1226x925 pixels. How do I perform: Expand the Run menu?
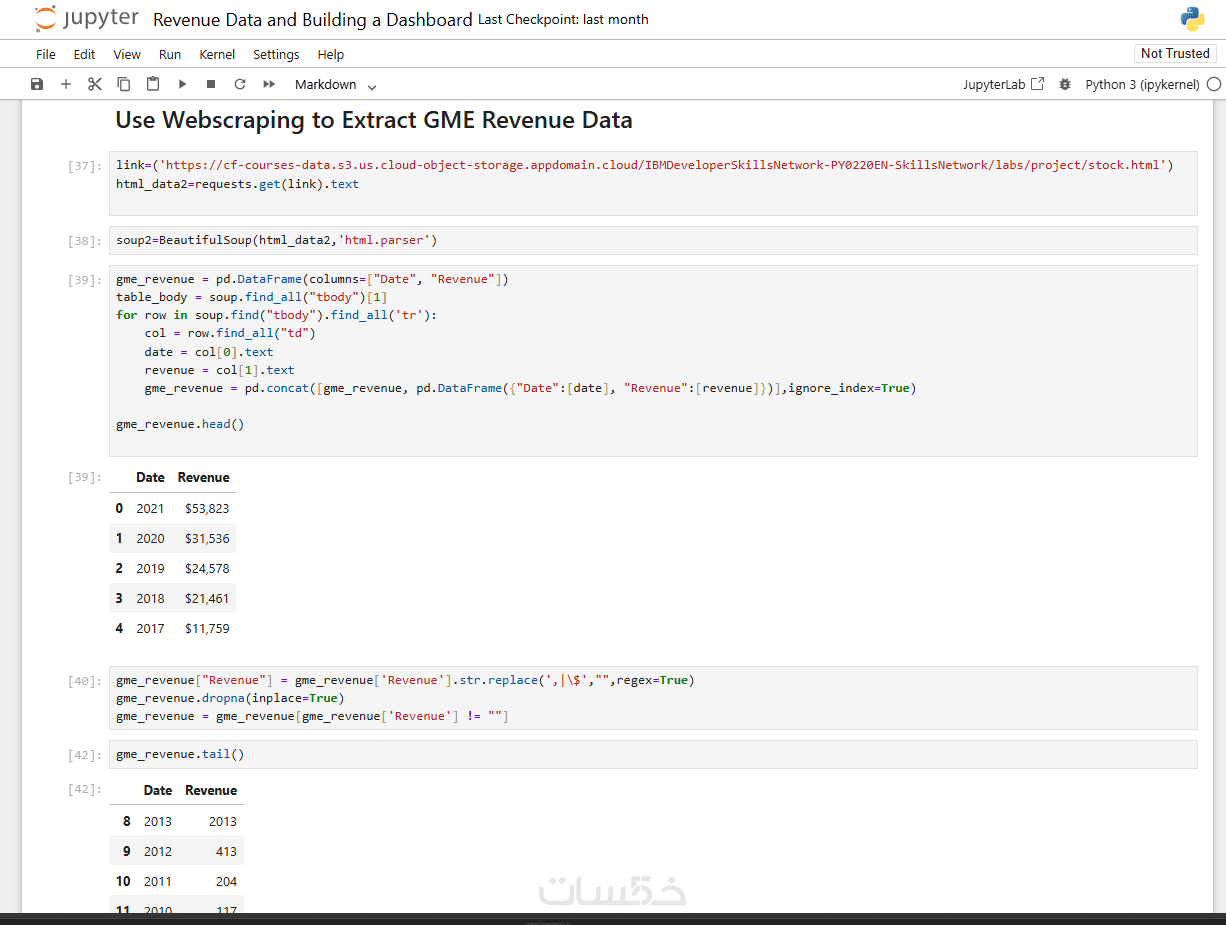[170, 54]
